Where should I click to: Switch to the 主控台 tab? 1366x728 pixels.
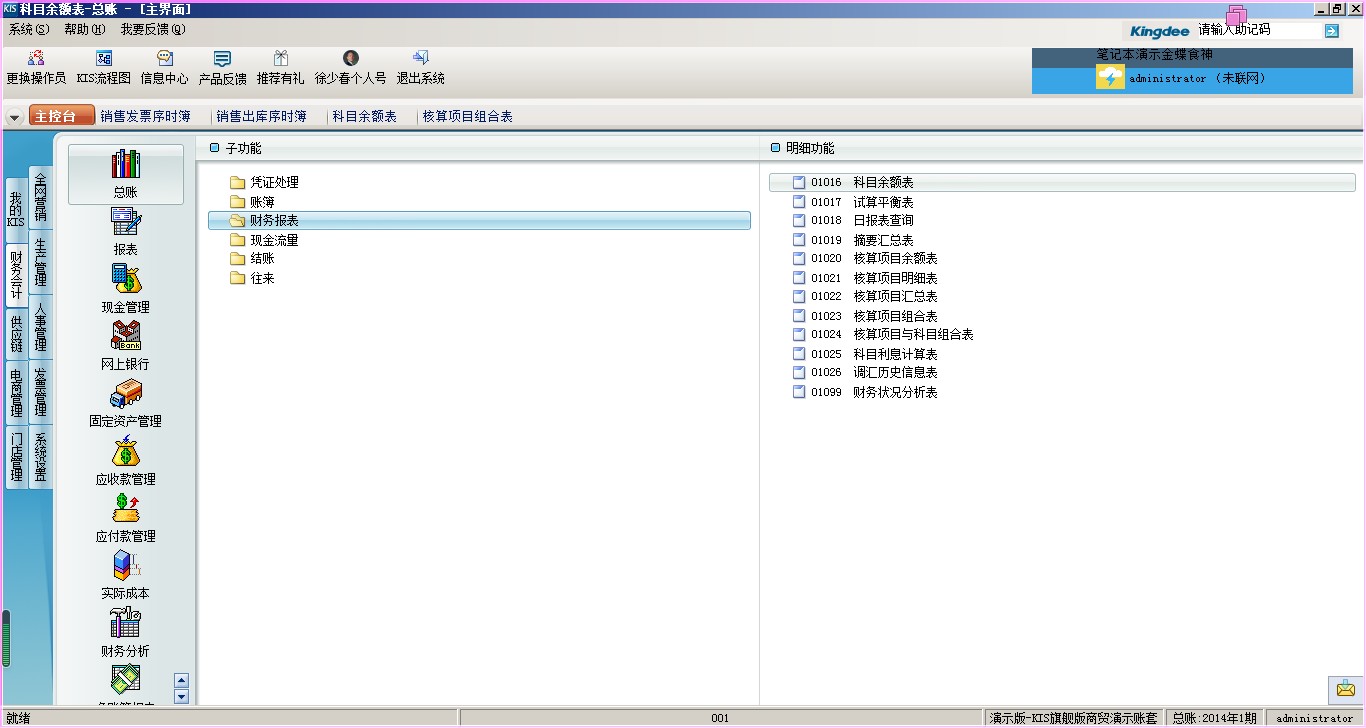(x=61, y=116)
